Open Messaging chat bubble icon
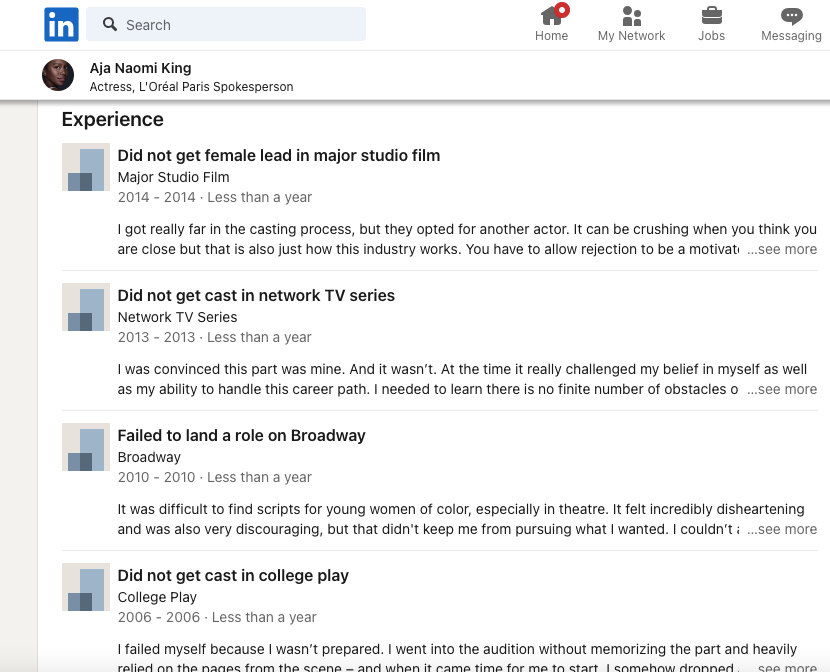Image resolution: width=830 pixels, height=672 pixels. [791, 16]
